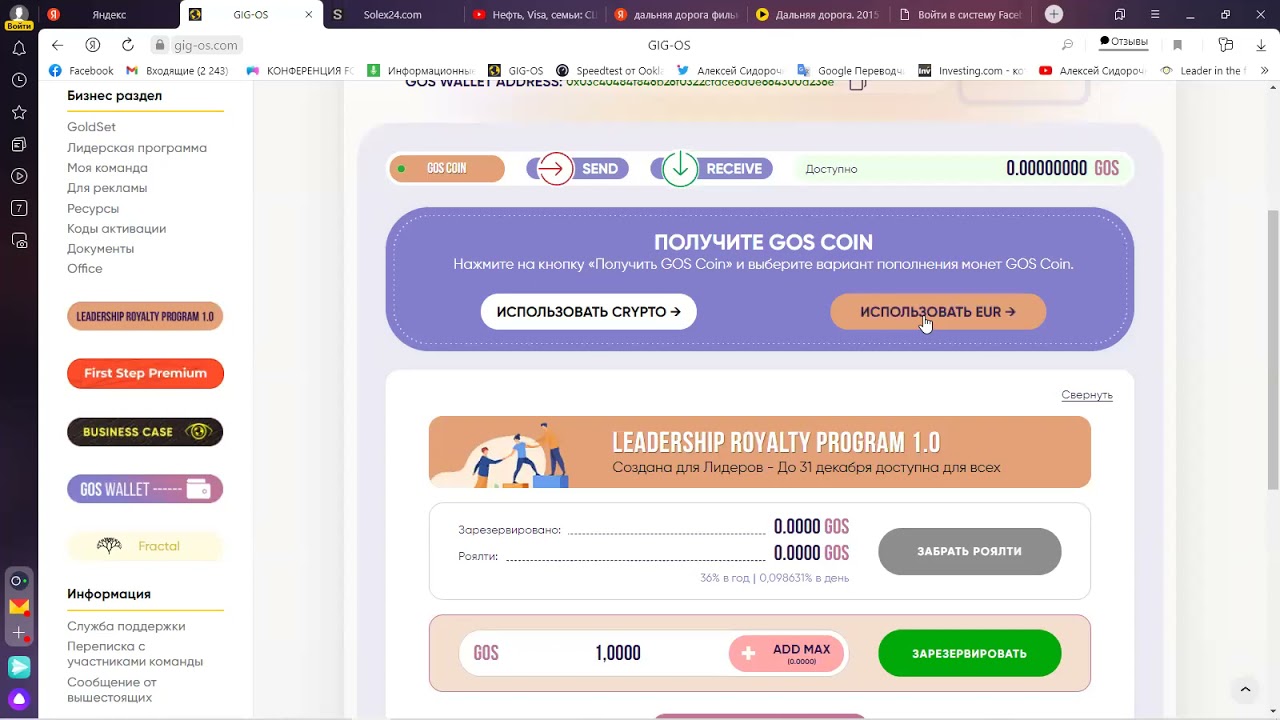The width and height of the screenshot is (1280, 720).
Task: Click the ADD MAX button
Action: pyautogui.click(x=787, y=653)
